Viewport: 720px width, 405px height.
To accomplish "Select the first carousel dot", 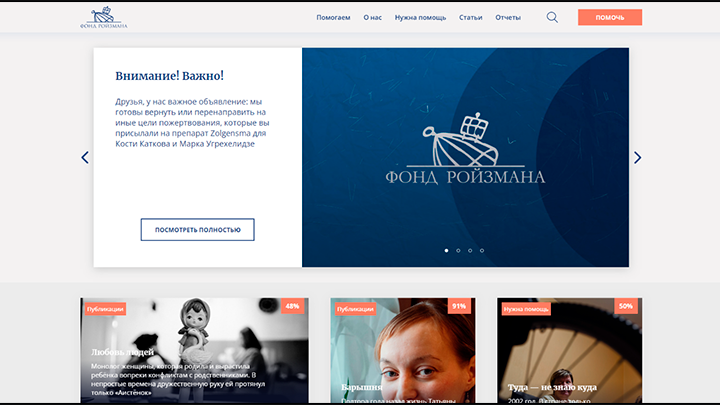I will (446, 251).
